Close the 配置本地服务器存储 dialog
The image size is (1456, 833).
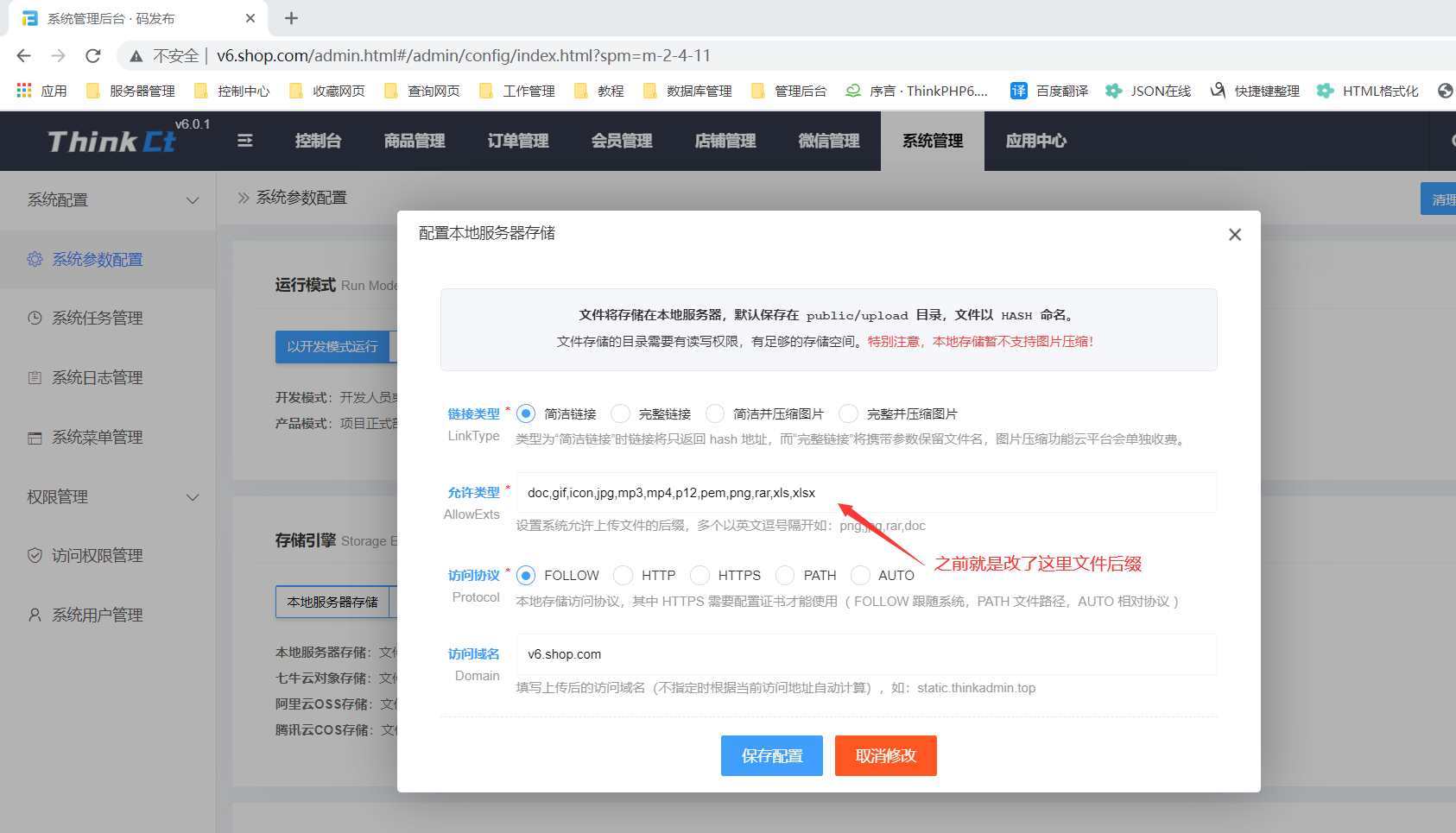coord(1235,235)
